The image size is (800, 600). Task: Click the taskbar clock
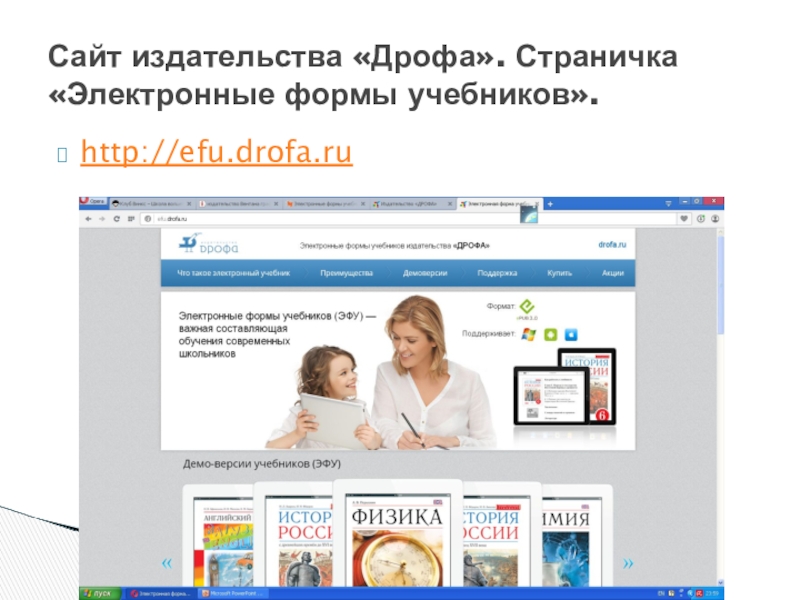[x=712, y=593]
